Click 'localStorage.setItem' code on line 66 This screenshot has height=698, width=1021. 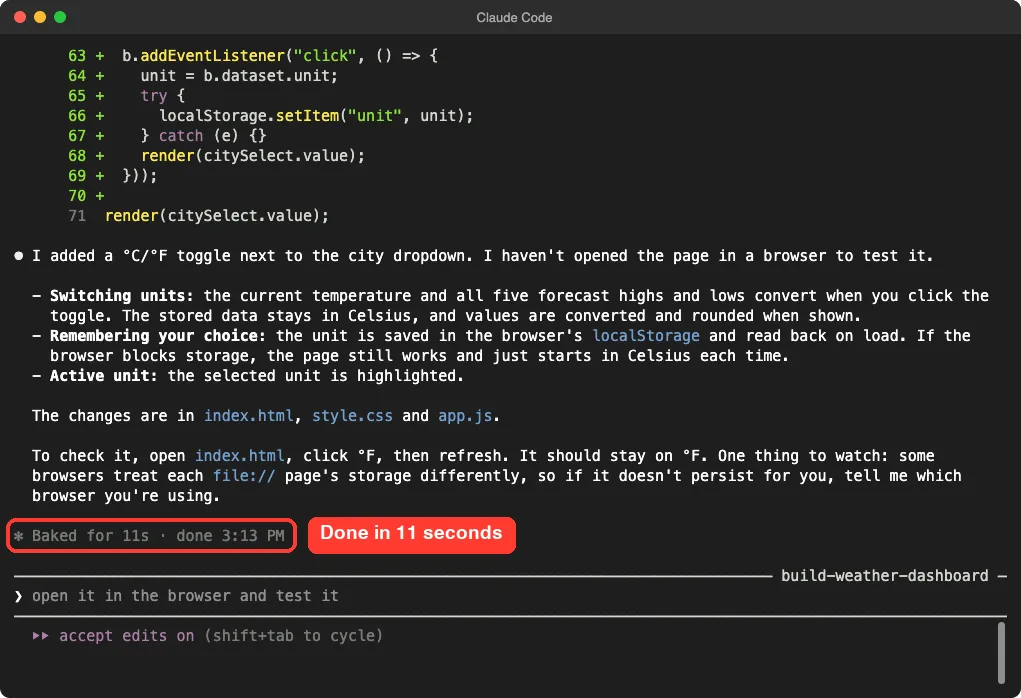[x=249, y=116]
